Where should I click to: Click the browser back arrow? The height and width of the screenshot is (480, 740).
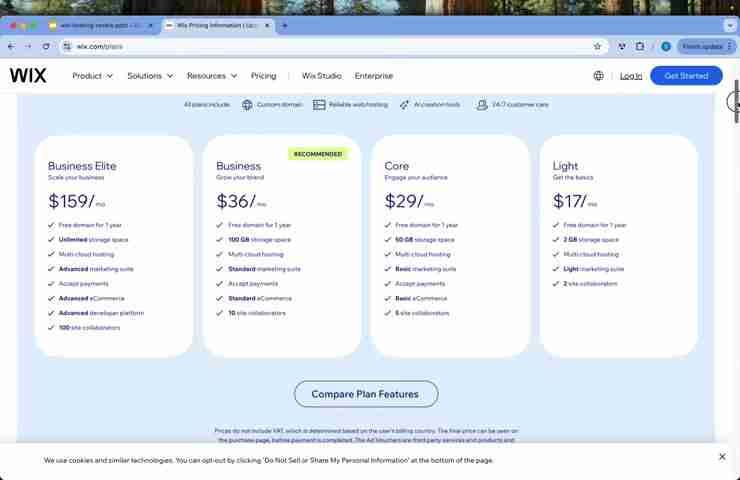11,46
